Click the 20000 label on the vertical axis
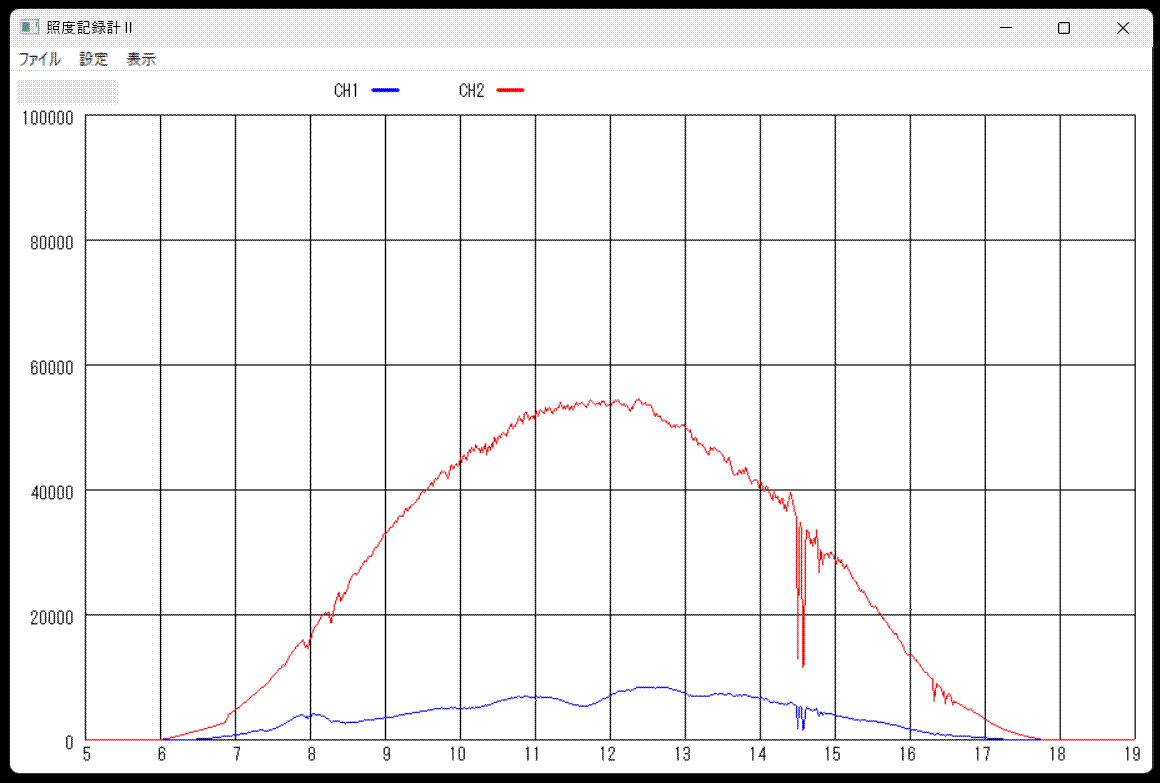 point(52,617)
